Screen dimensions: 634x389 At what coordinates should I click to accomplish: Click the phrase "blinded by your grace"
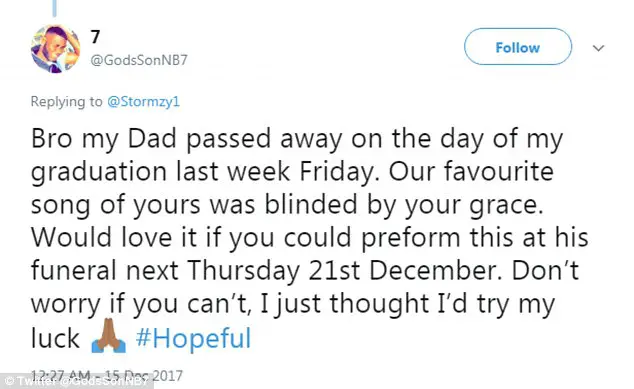point(402,205)
